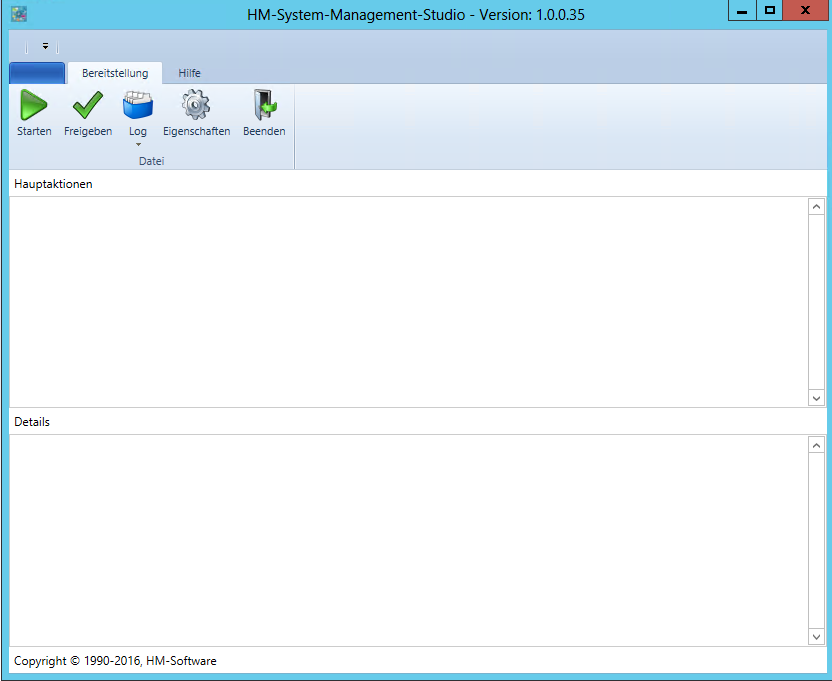The image size is (832, 681).
Task: Click the Beenden exit door icon
Action: [x=264, y=105]
